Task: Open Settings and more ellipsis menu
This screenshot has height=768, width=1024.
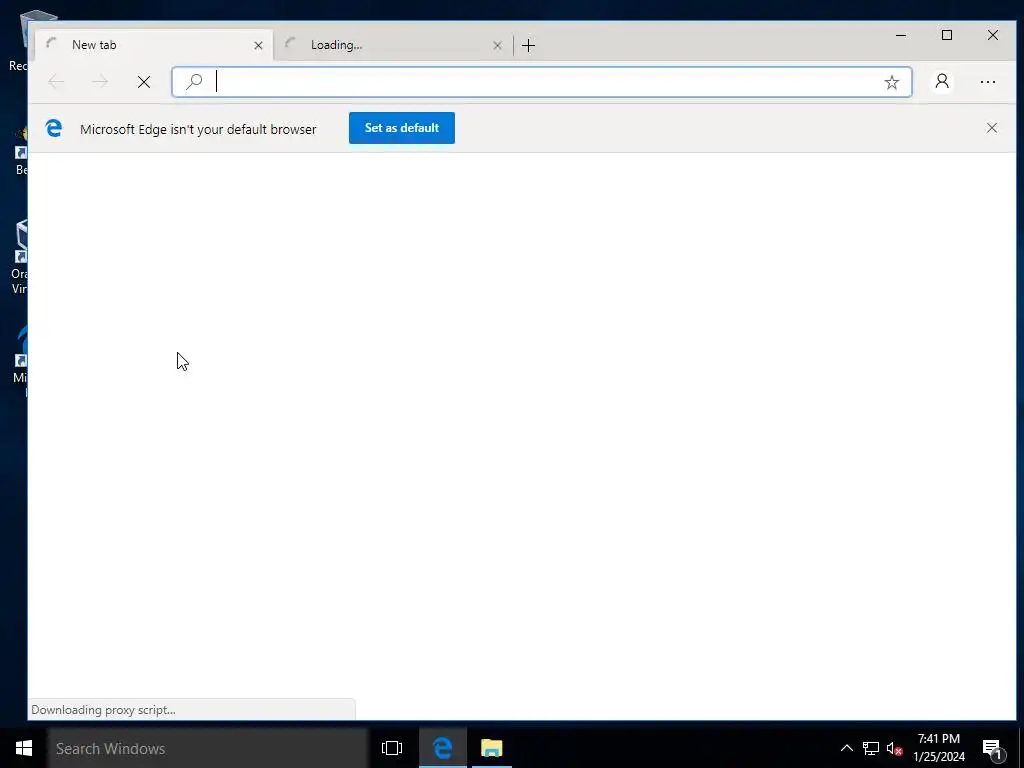Action: tap(987, 82)
